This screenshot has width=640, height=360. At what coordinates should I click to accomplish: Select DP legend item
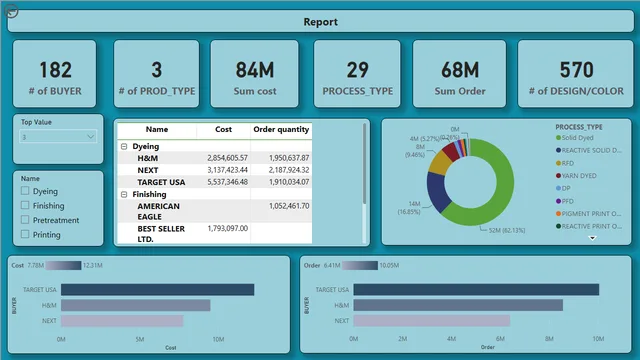[x=563, y=188]
